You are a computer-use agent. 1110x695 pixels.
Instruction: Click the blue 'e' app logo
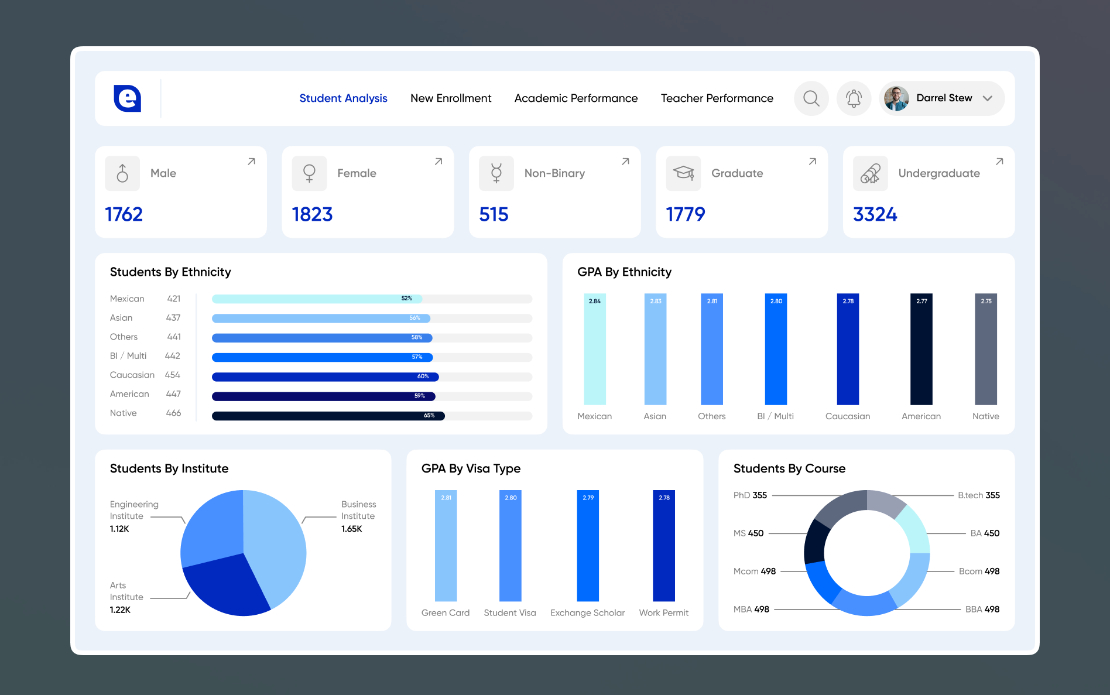[127, 98]
